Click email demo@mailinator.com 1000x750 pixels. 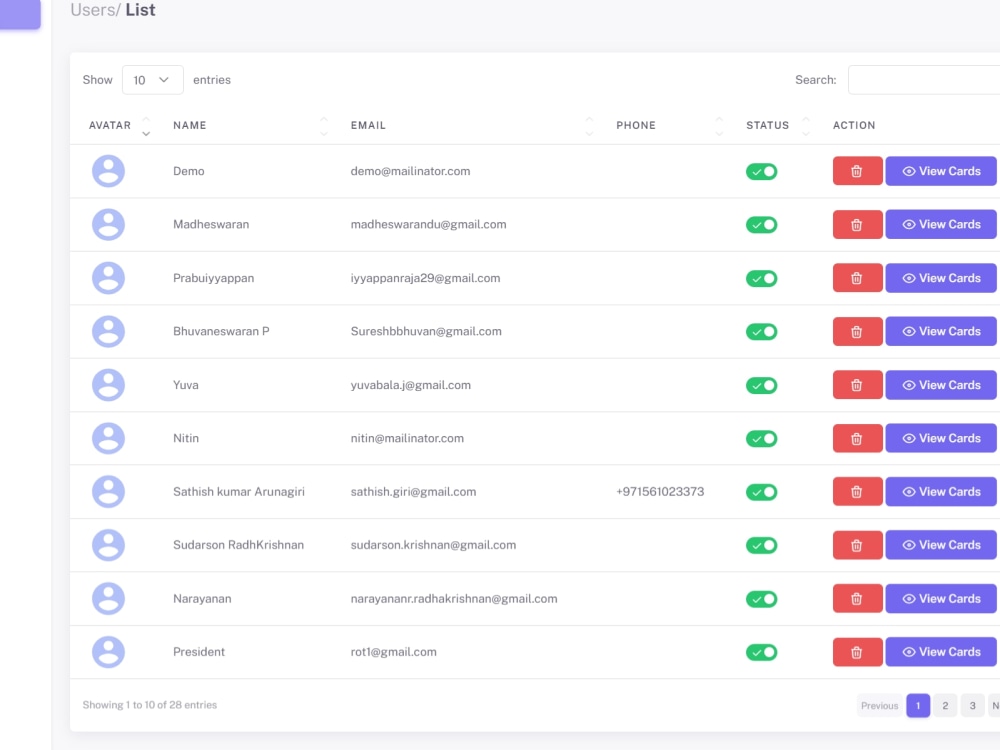pos(410,171)
